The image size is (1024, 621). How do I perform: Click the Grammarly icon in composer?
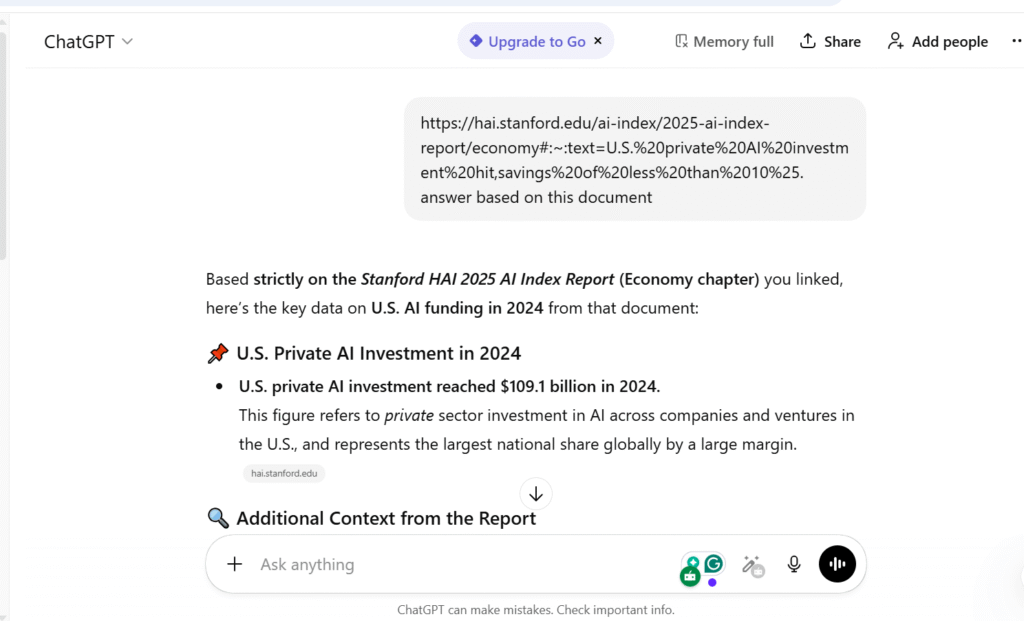714,563
